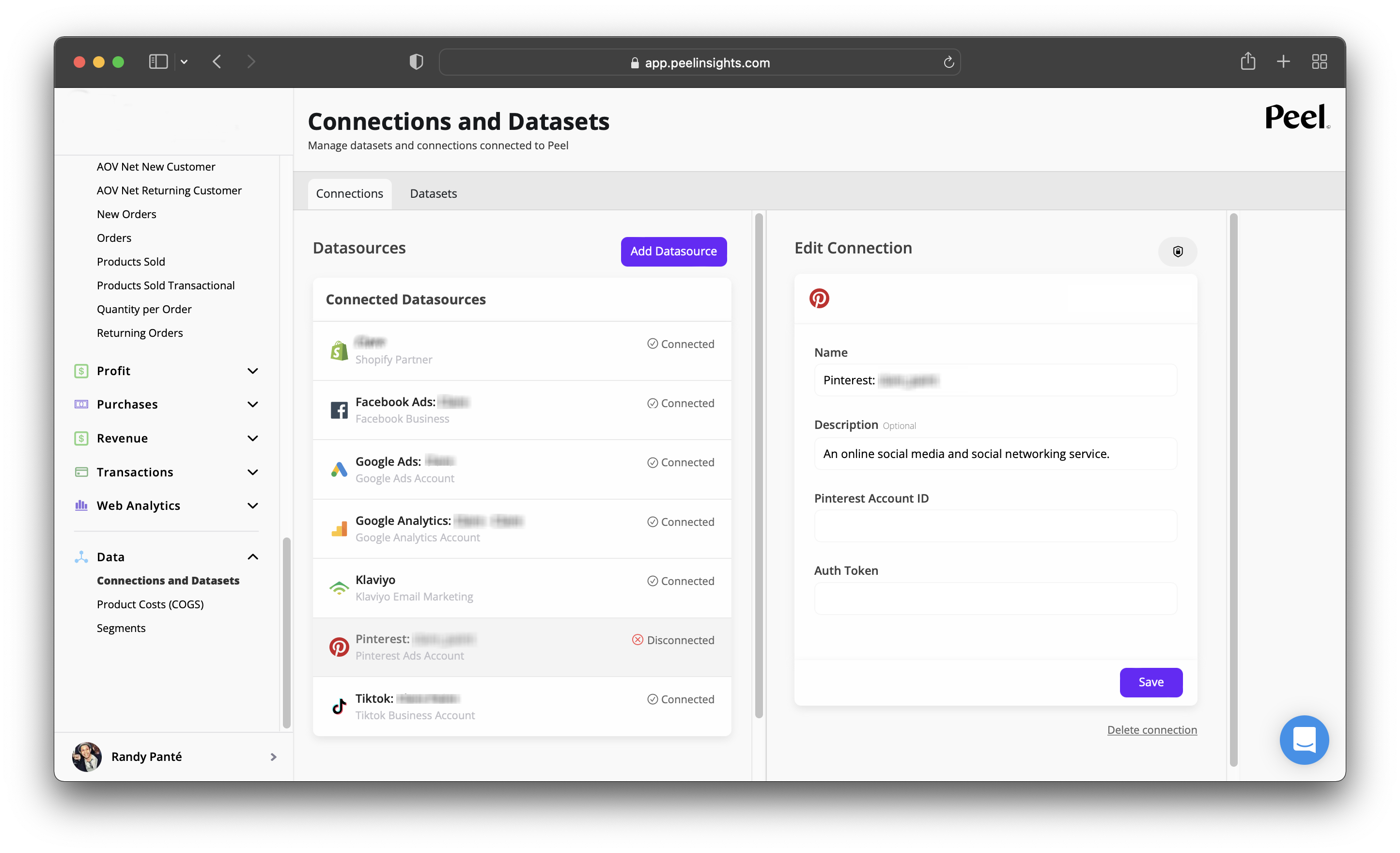Select the Shopify datasource icon

[x=339, y=351]
